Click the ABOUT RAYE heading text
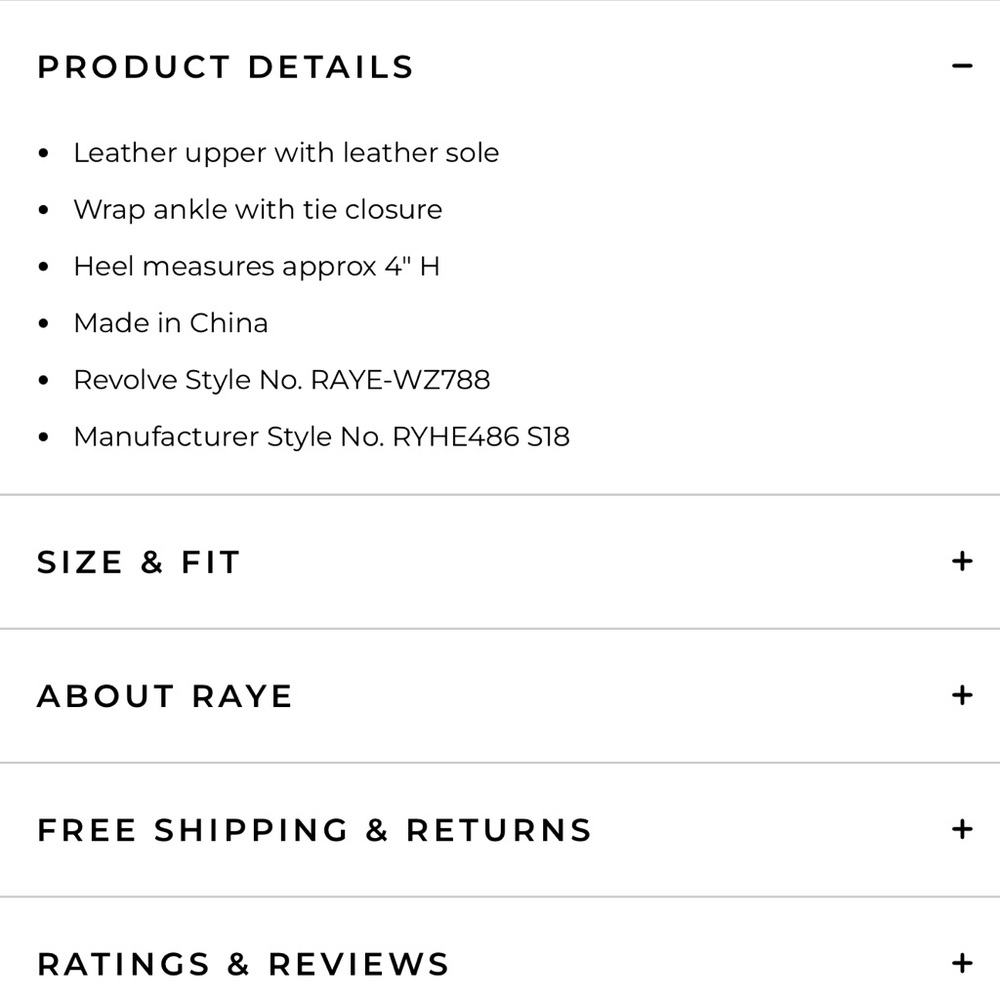1000x1000 pixels. pos(164,695)
